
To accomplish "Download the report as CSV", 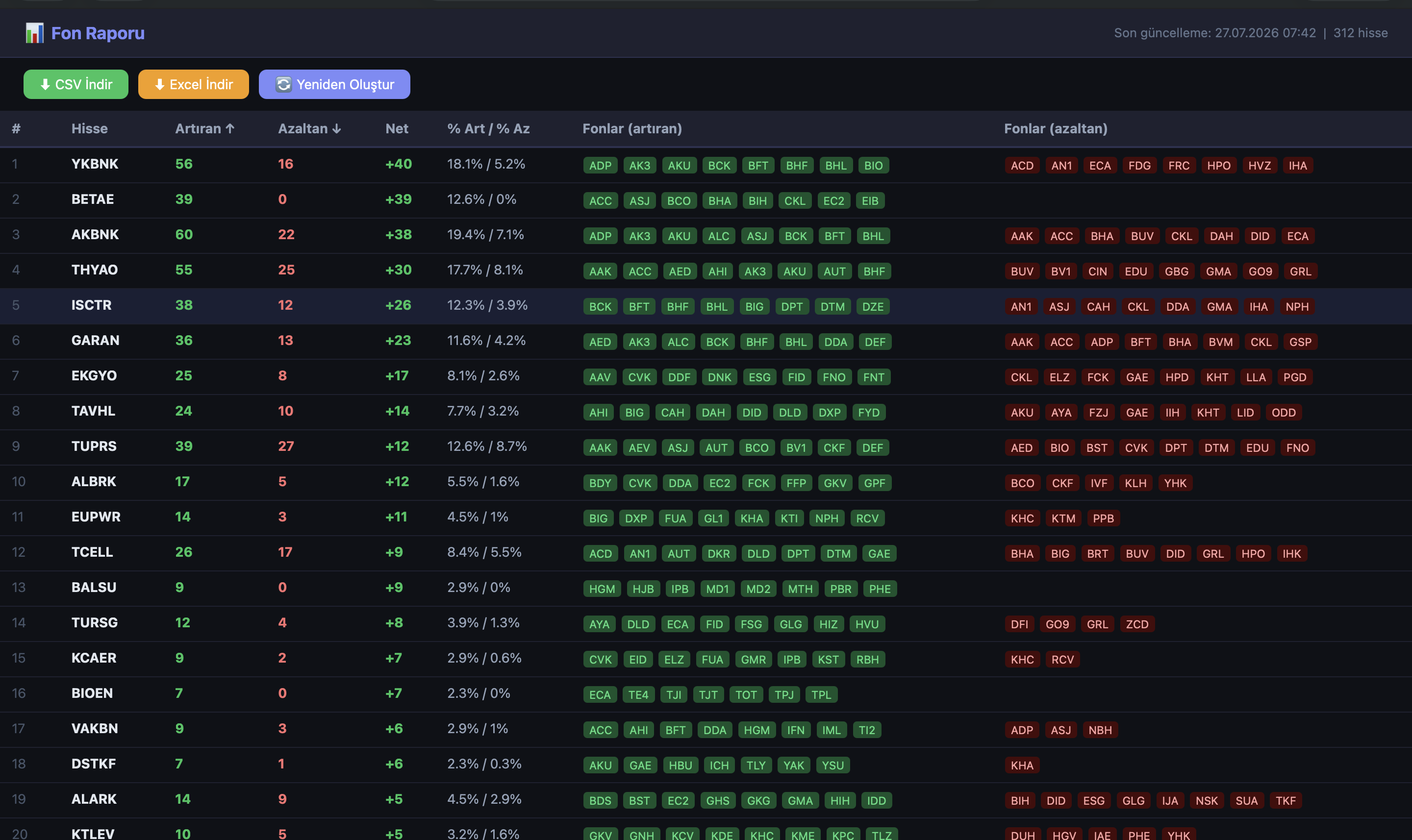I will 76,84.
